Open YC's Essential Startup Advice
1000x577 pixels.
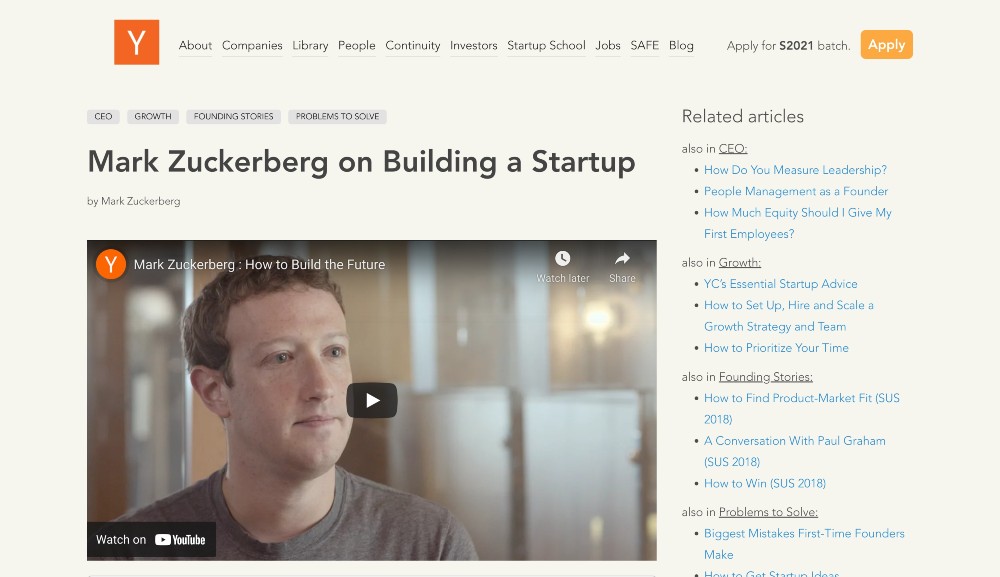[780, 284]
